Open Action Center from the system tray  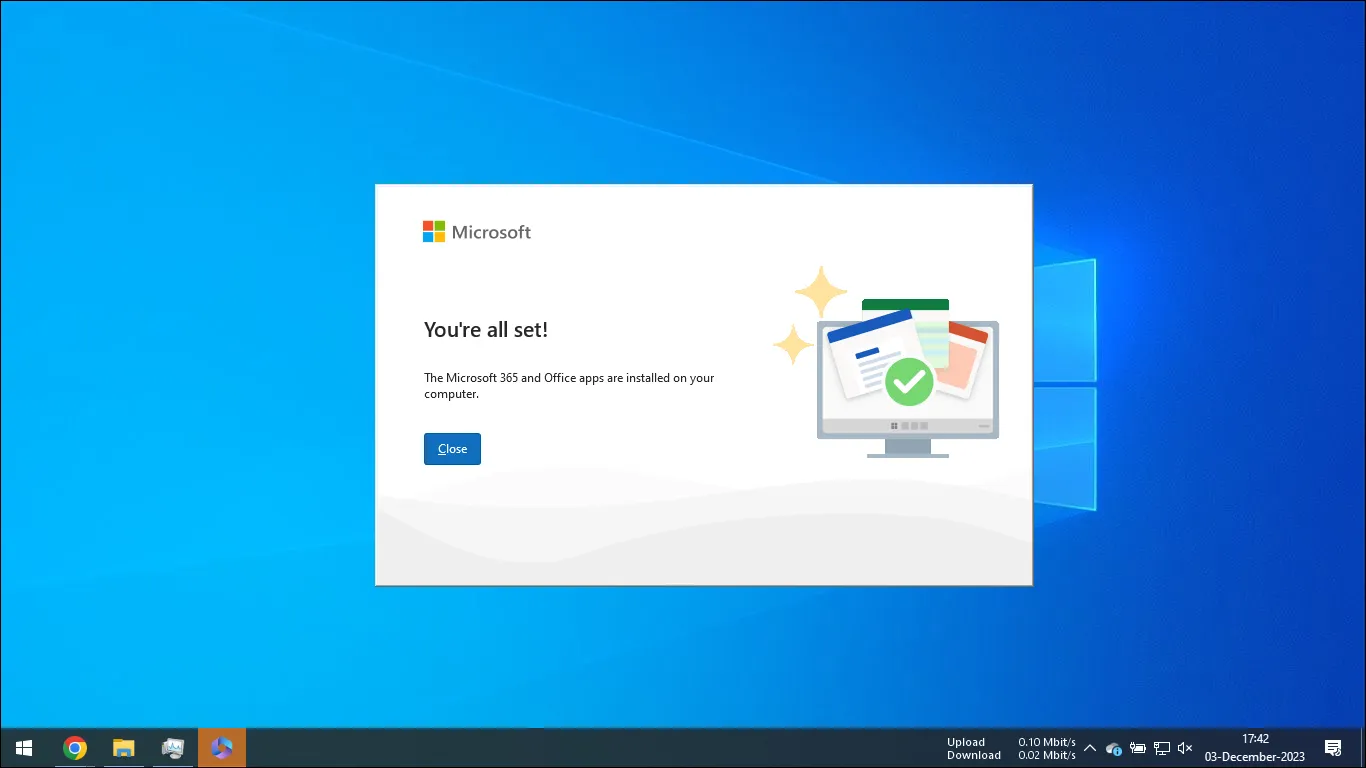[x=1333, y=747]
